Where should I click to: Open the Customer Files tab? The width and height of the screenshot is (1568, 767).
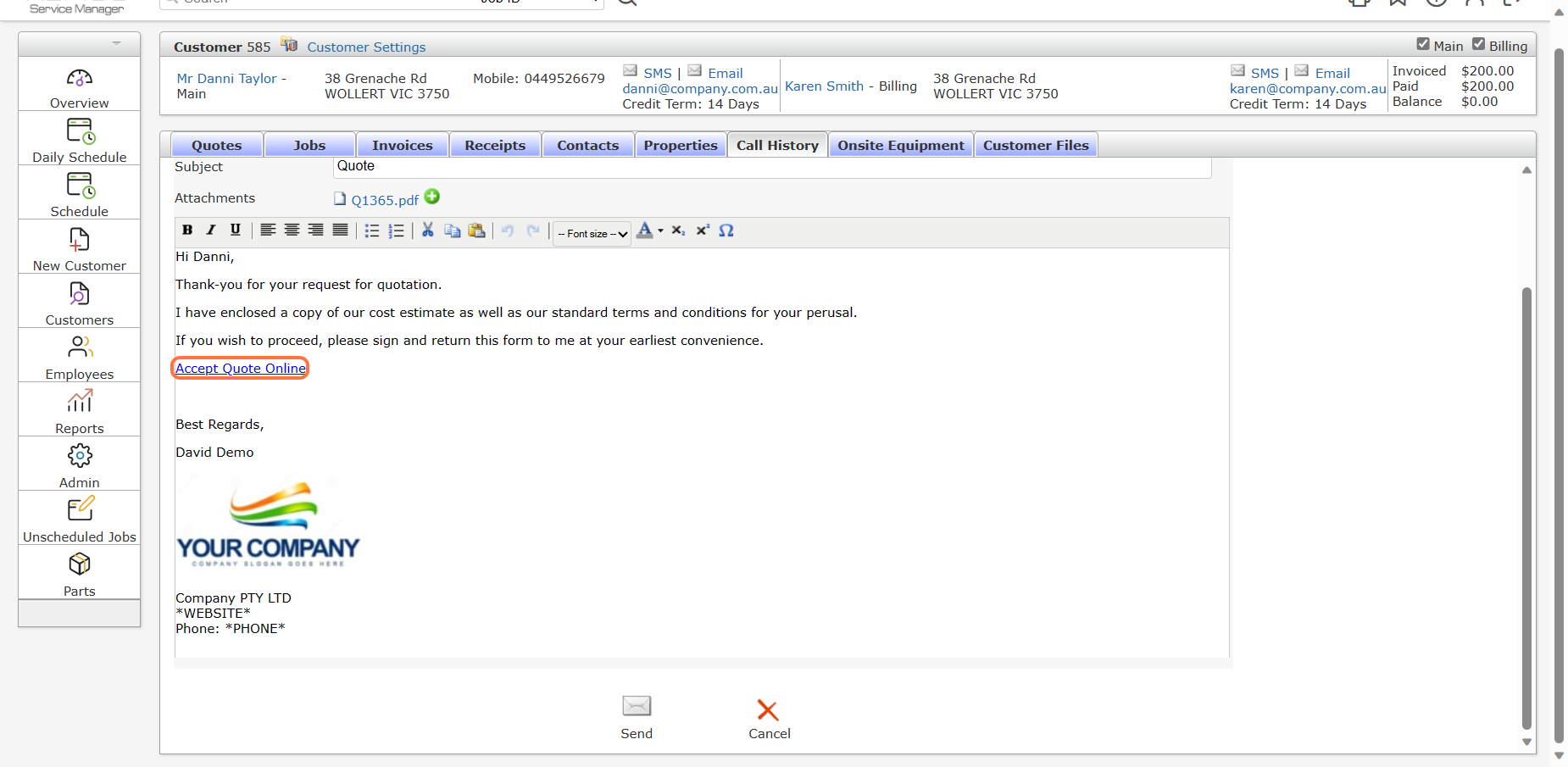click(1036, 145)
